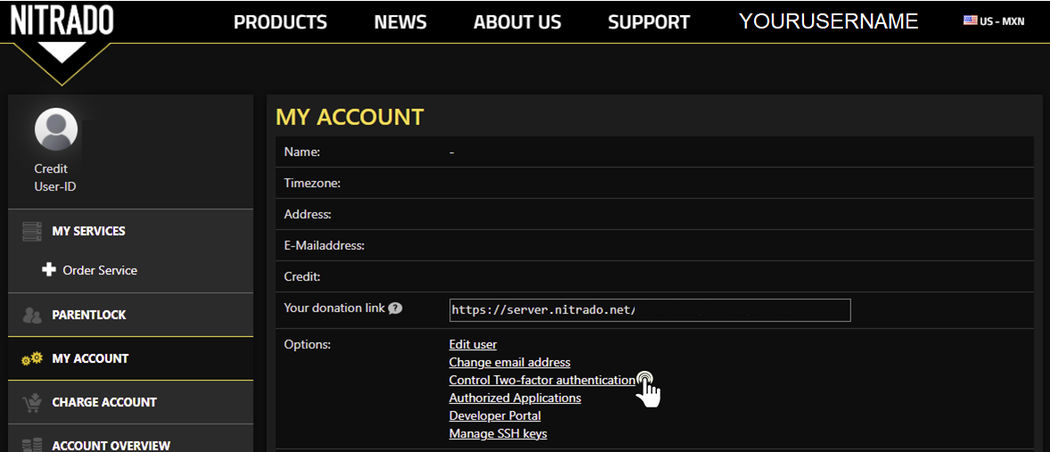Click the Account Overview sidebar icon
The height and width of the screenshot is (452, 1050).
[32, 444]
